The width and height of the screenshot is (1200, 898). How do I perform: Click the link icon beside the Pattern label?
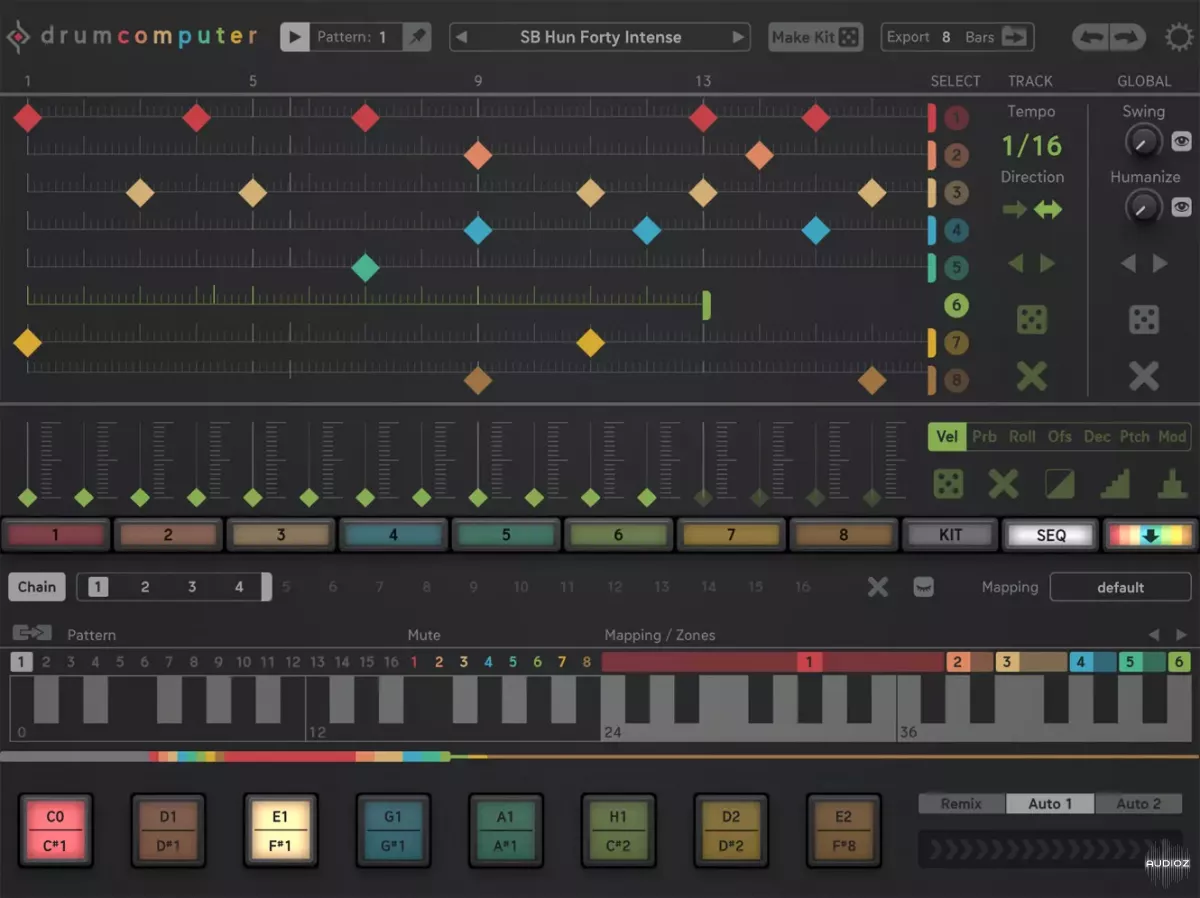(32, 633)
